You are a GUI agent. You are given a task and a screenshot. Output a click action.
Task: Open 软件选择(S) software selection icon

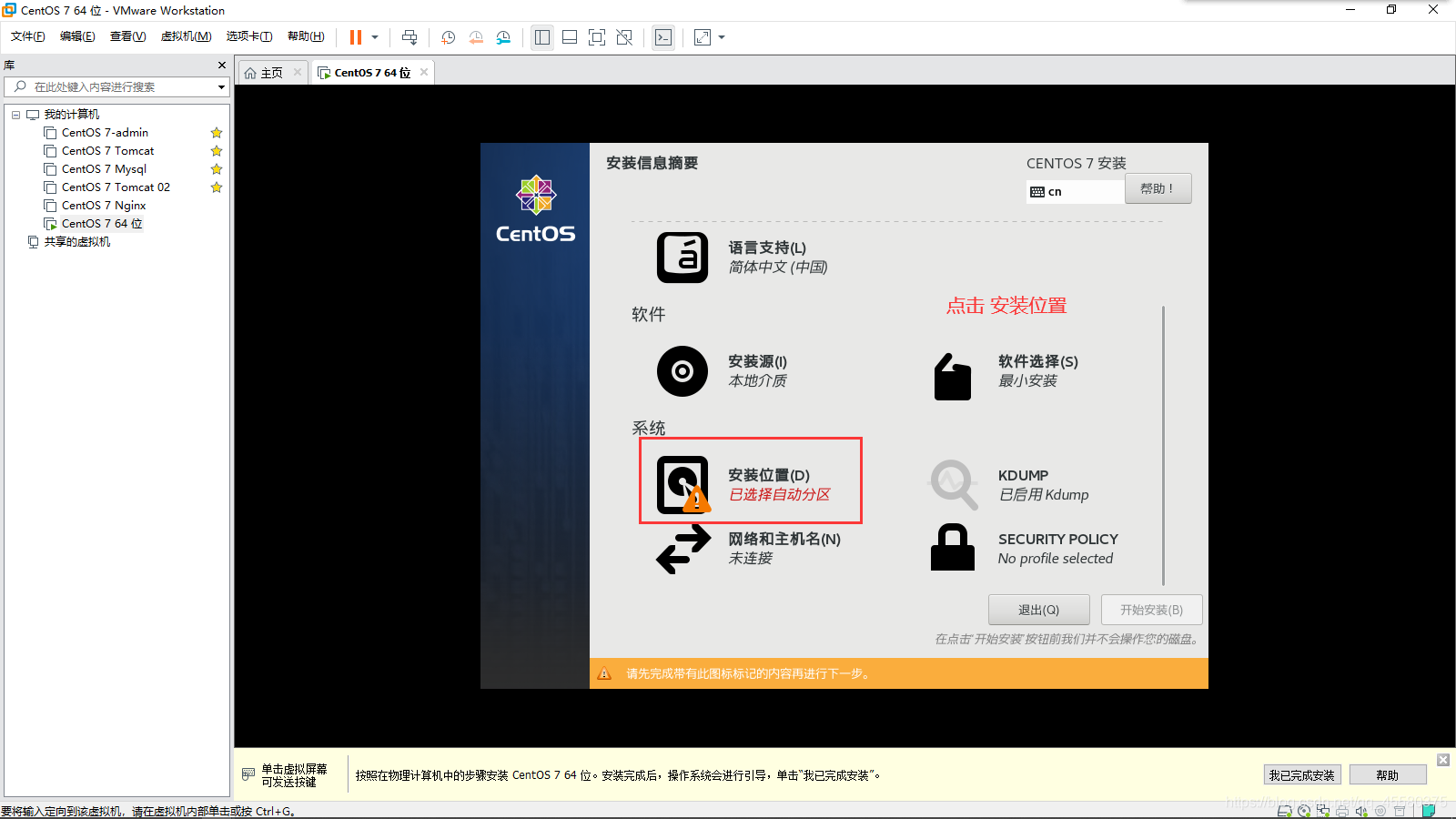(x=953, y=376)
